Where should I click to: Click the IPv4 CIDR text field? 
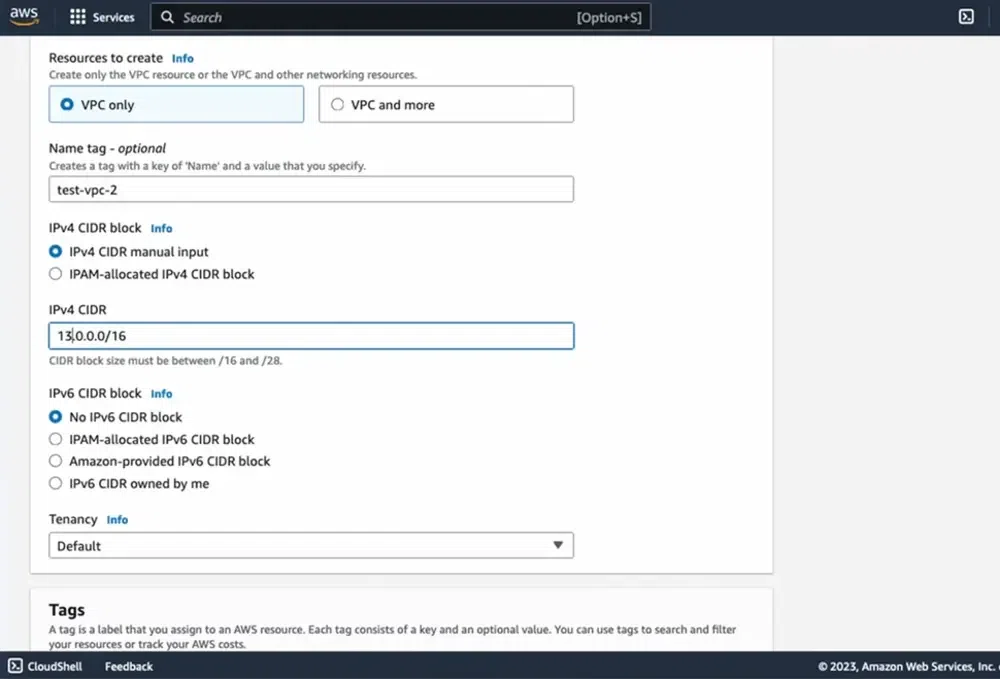click(x=311, y=335)
